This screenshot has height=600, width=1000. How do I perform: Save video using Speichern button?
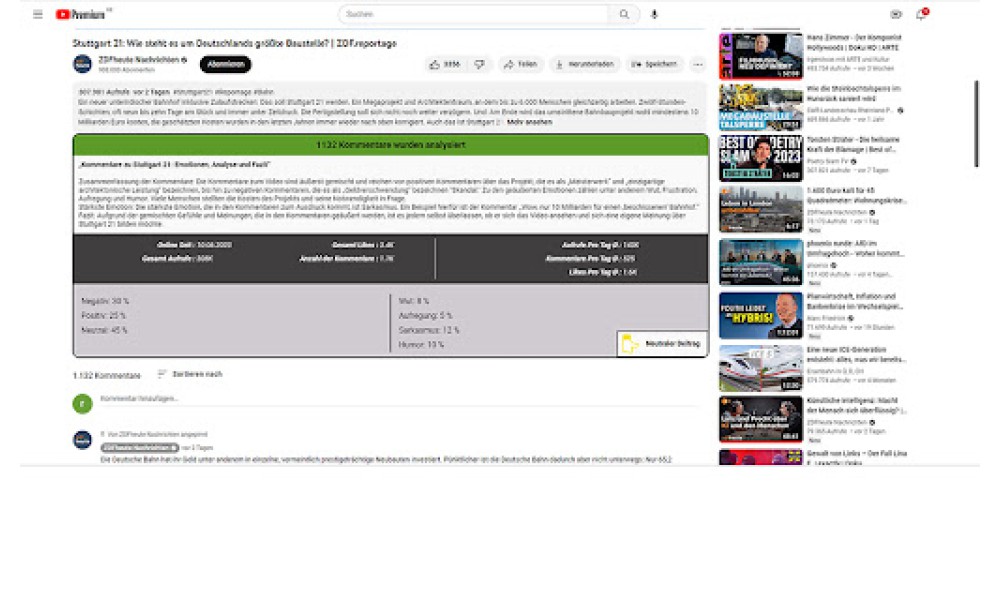(654, 64)
